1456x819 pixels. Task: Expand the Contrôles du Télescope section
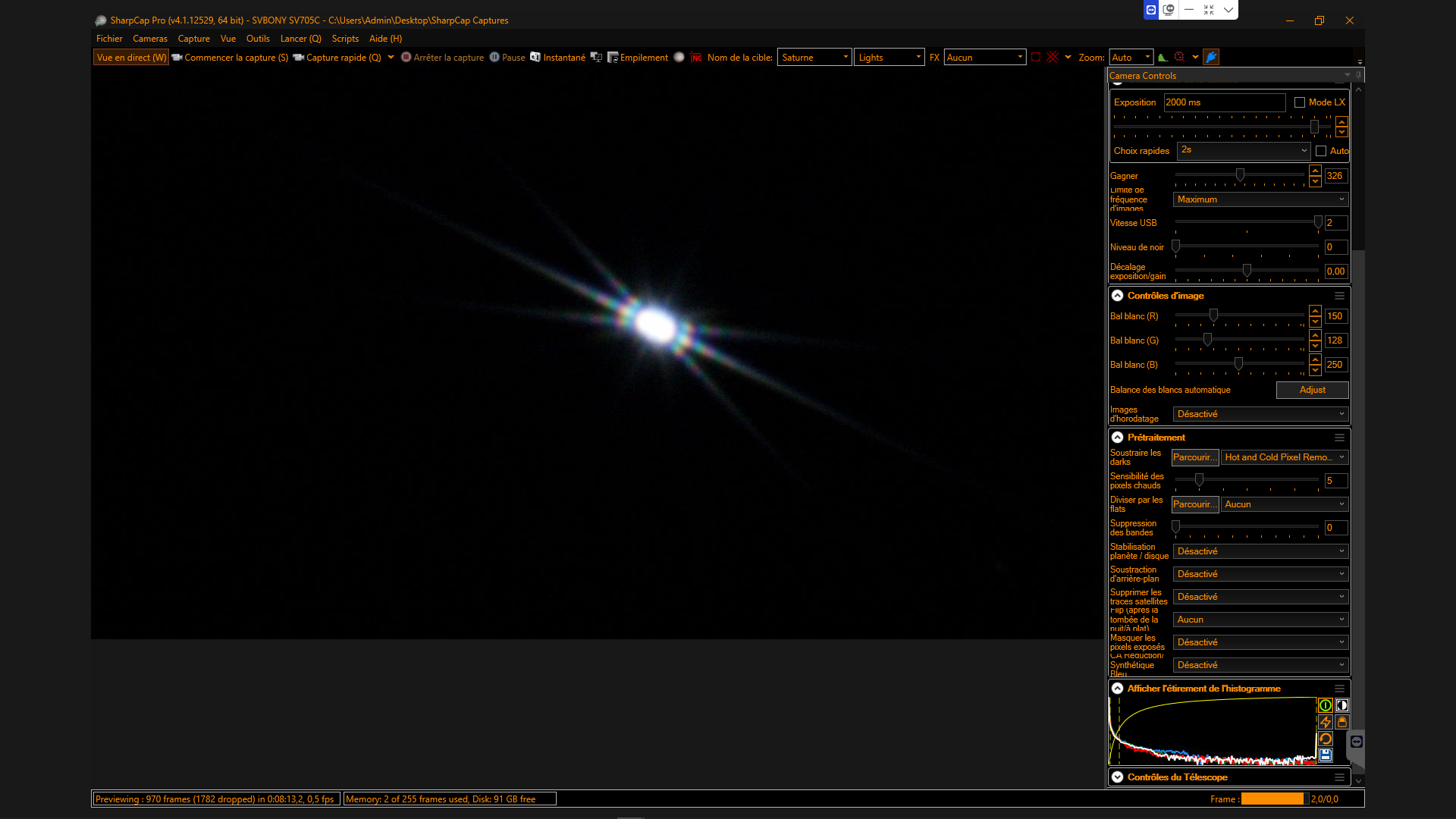coord(1118,777)
